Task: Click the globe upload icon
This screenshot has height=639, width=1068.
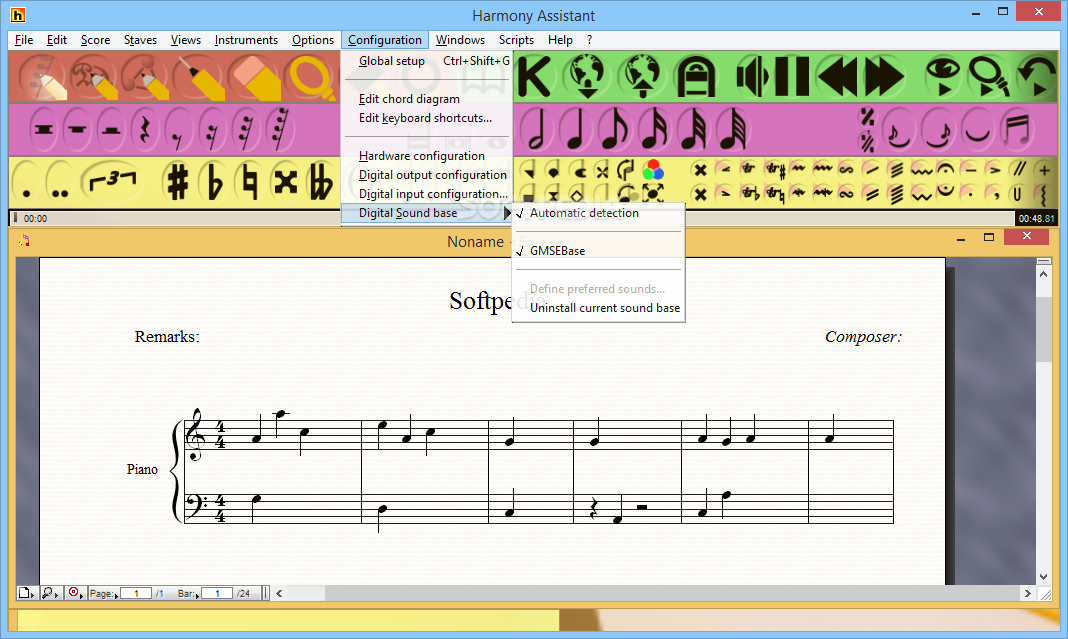Action: 641,77
